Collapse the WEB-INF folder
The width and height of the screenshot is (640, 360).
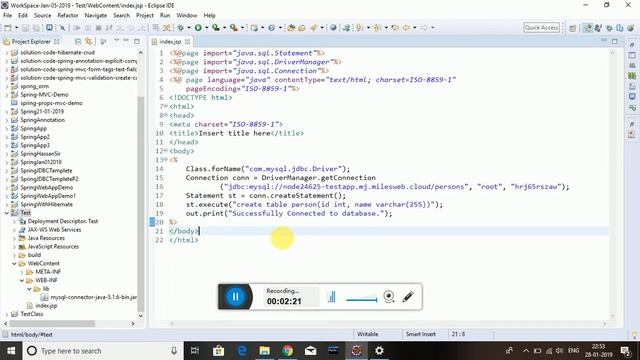click(x=22, y=280)
